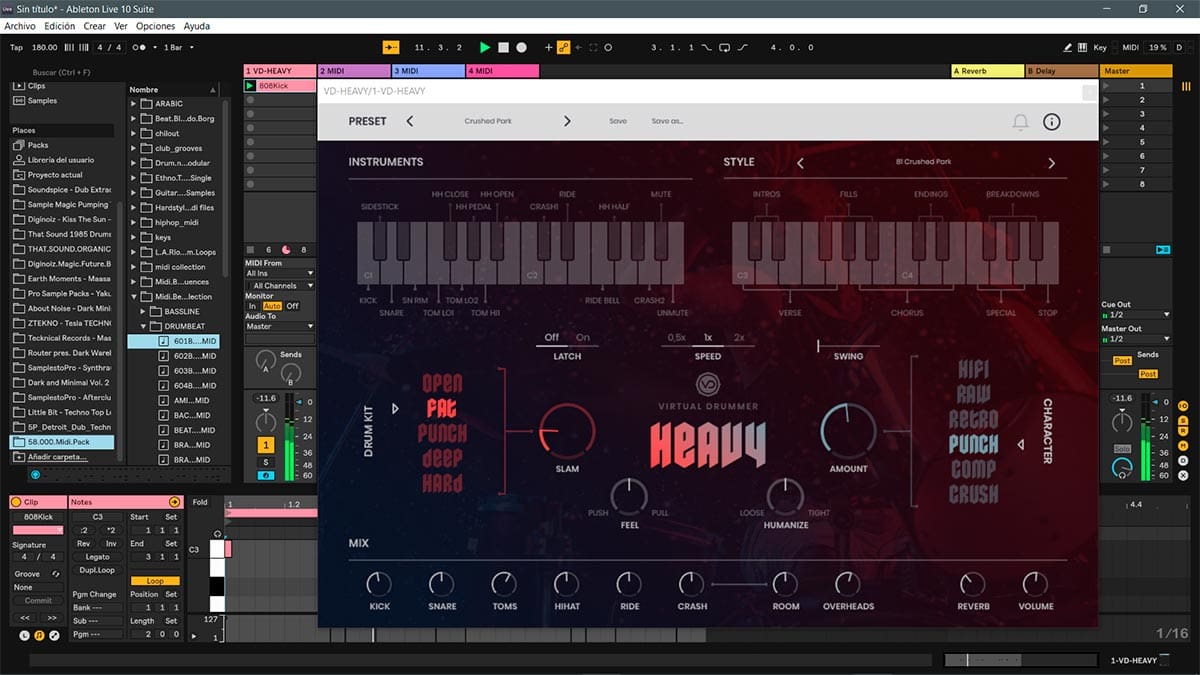Image resolution: width=1200 pixels, height=675 pixels.
Task: Open the All Channels dropdown
Action: 280,285
